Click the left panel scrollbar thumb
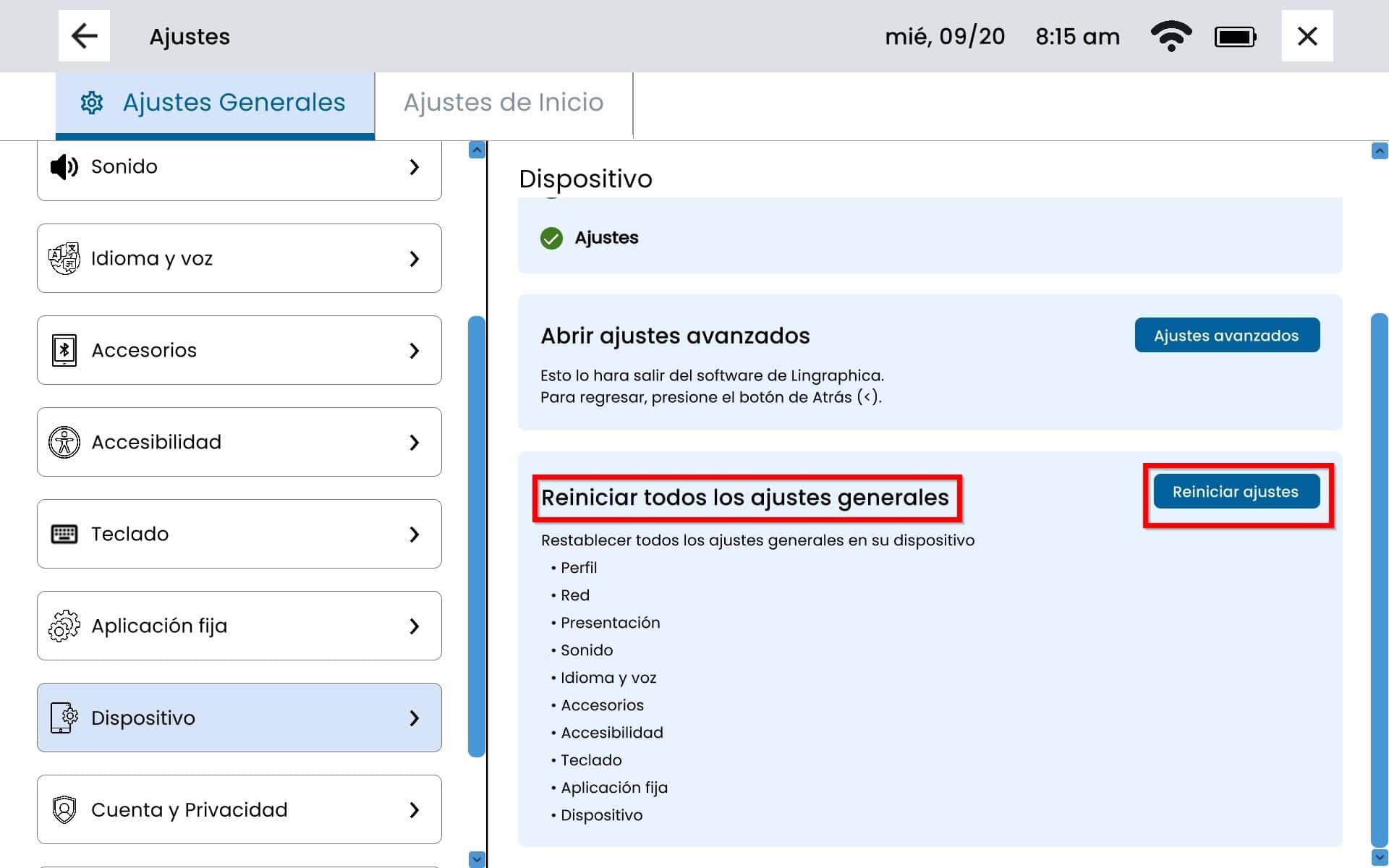The image size is (1389, 868). pyautogui.click(x=476, y=535)
